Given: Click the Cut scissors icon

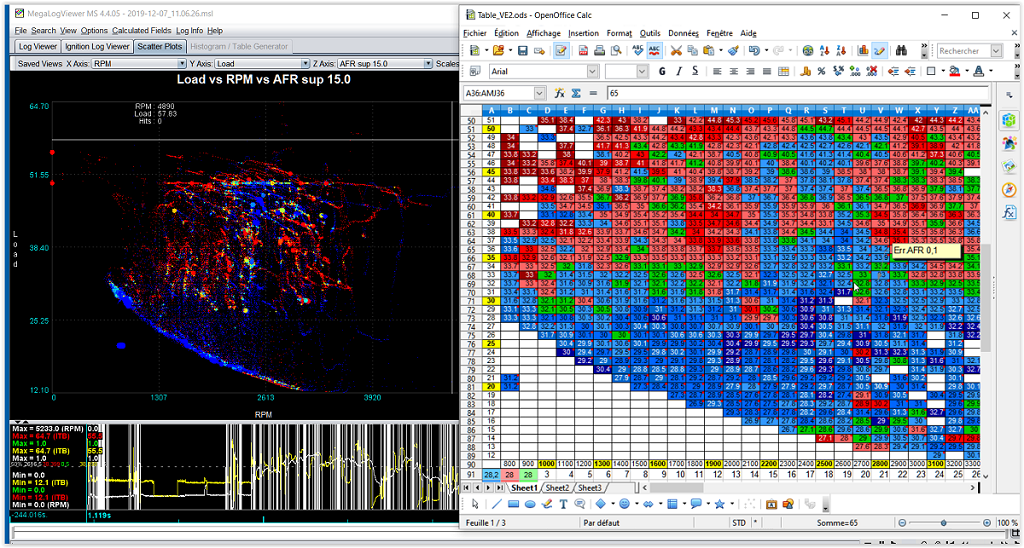Looking at the screenshot, I should (677, 50).
